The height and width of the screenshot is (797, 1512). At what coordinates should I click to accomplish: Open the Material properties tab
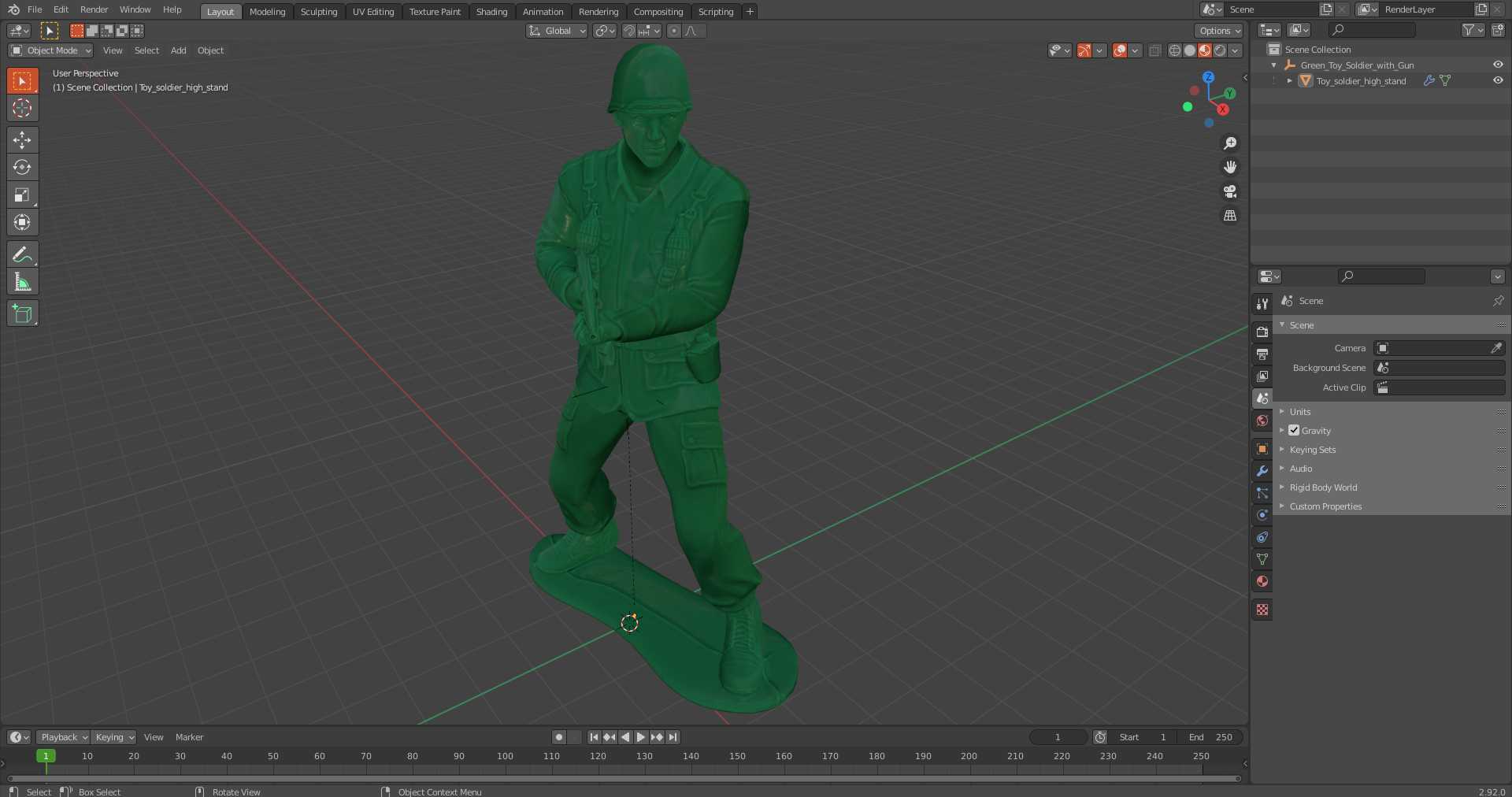1262,581
